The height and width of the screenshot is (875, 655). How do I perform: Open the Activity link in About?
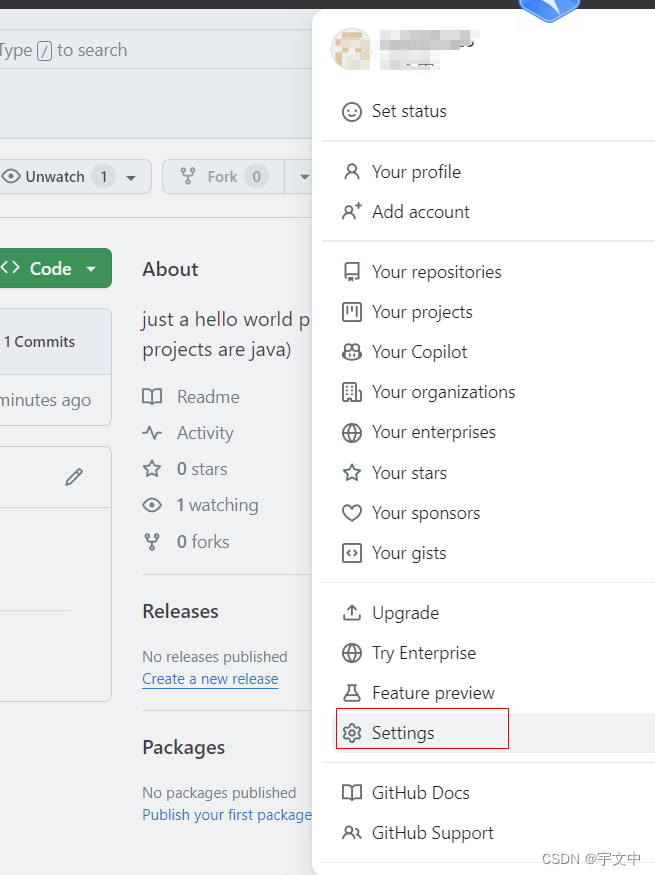coord(205,433)
